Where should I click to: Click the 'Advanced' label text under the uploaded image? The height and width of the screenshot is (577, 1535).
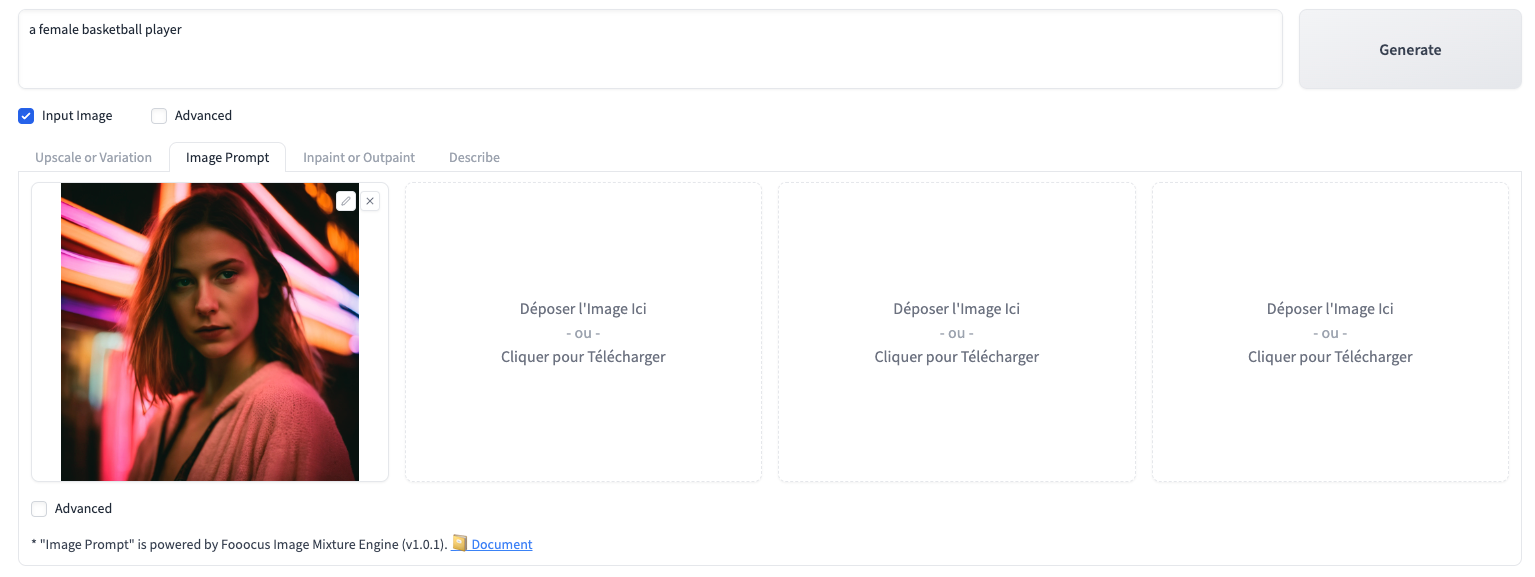click(83, 509)
